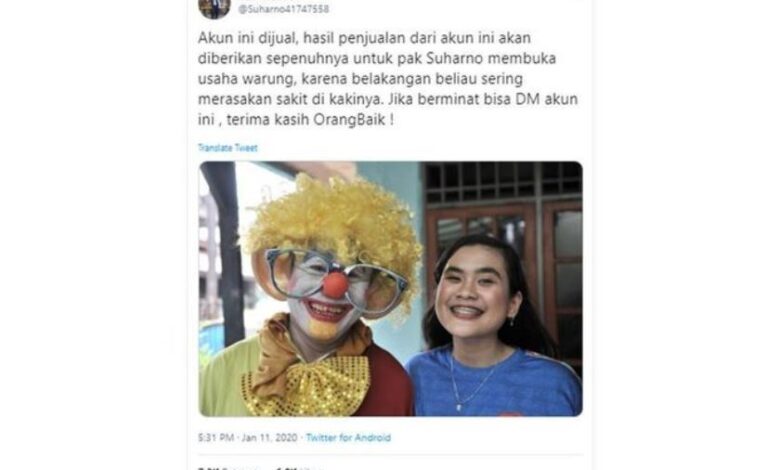
Task: Click the clown's red nose in photo
Action: point(335,285)
